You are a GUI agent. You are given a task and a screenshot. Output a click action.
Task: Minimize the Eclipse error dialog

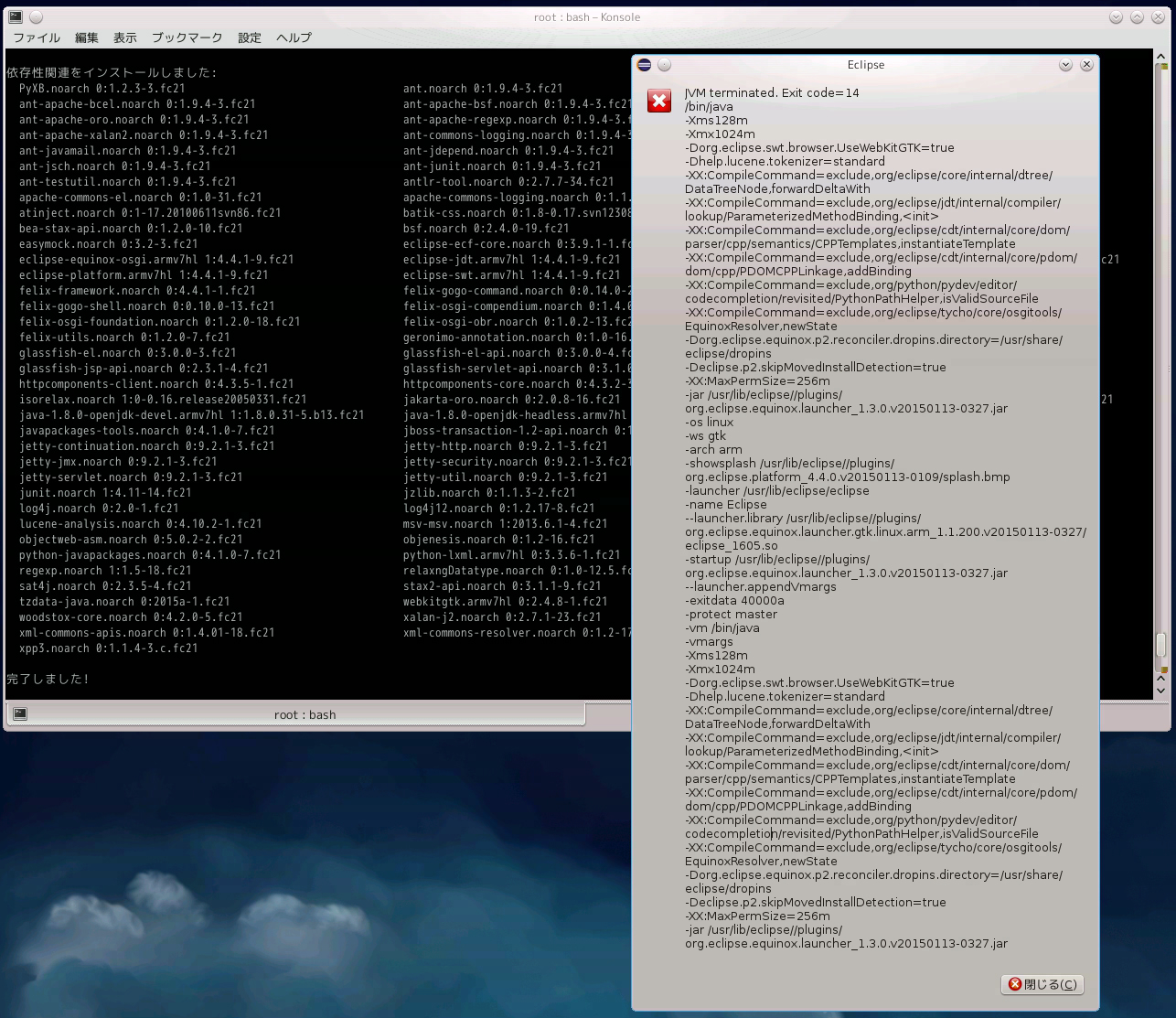point(1066,65)
